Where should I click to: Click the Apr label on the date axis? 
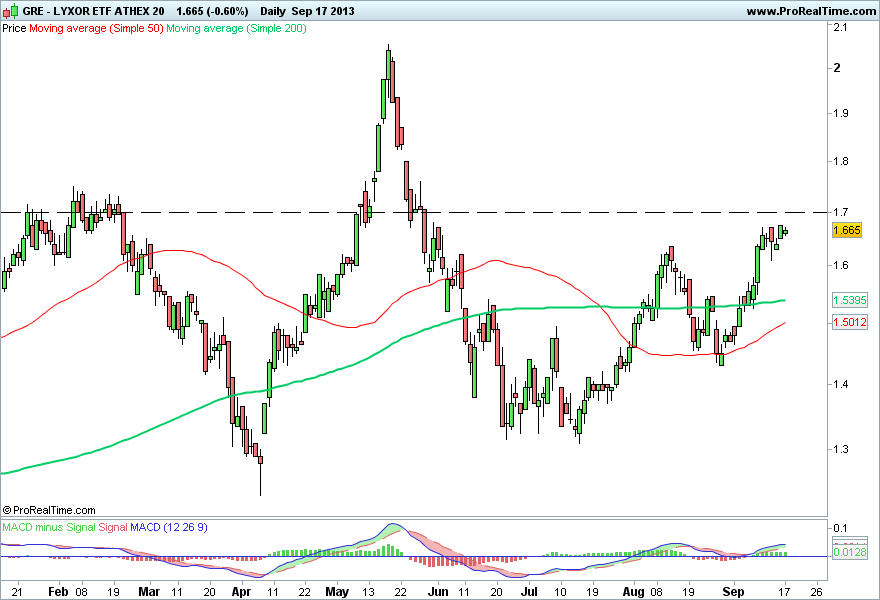[x=241, y=592]
